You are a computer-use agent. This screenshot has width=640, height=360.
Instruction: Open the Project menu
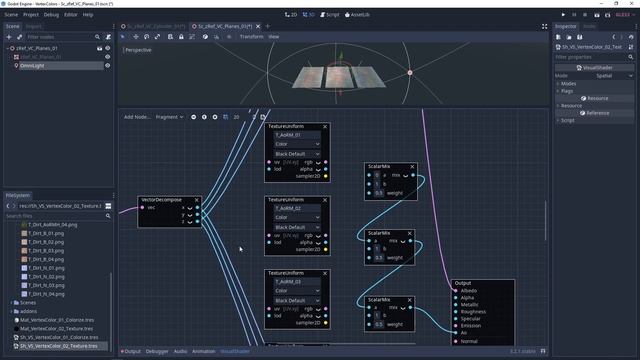pyautogui.click(x=31, y=15)
